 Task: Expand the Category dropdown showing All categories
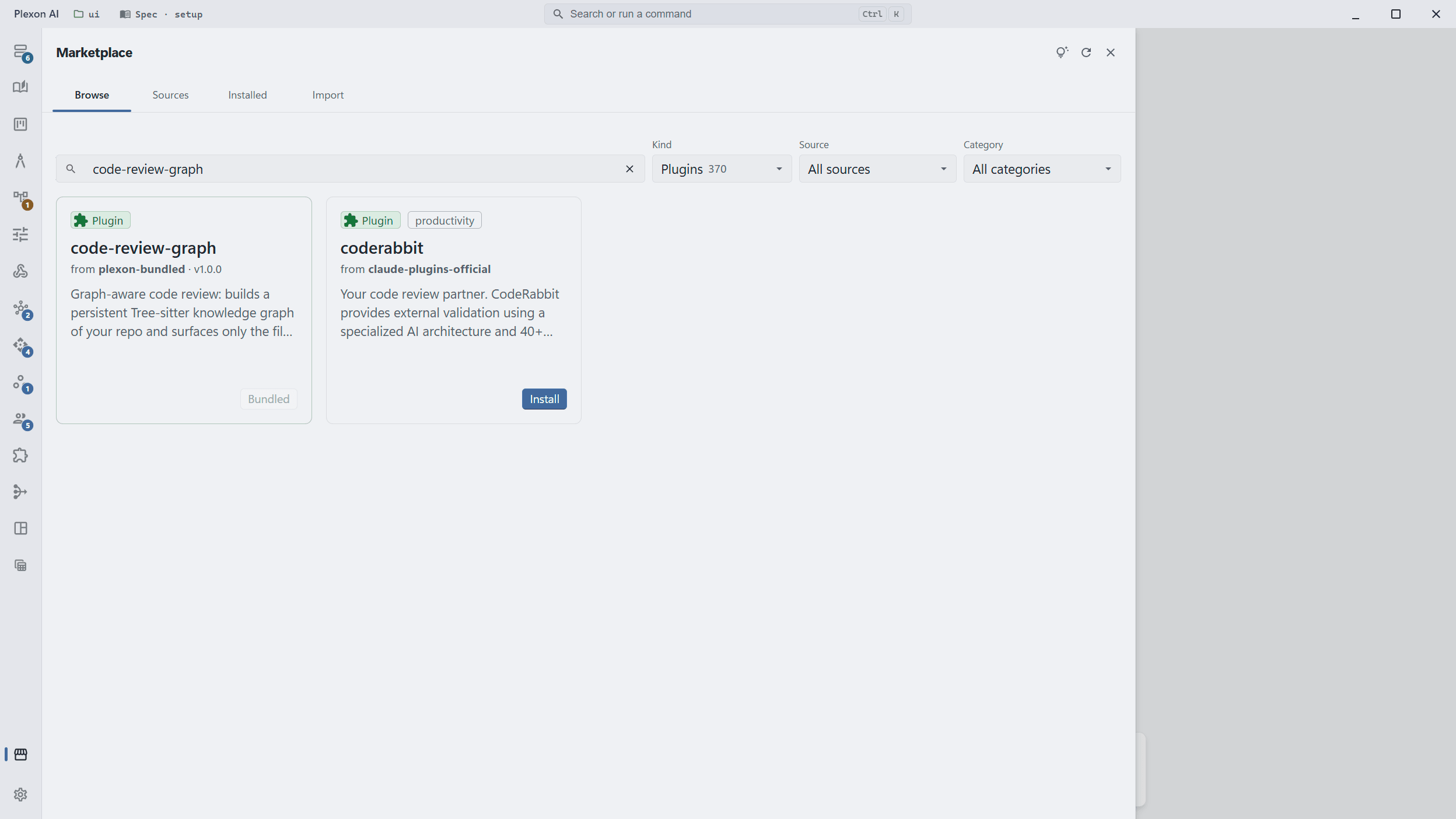pyautogui.click(x=1042, y=169)
